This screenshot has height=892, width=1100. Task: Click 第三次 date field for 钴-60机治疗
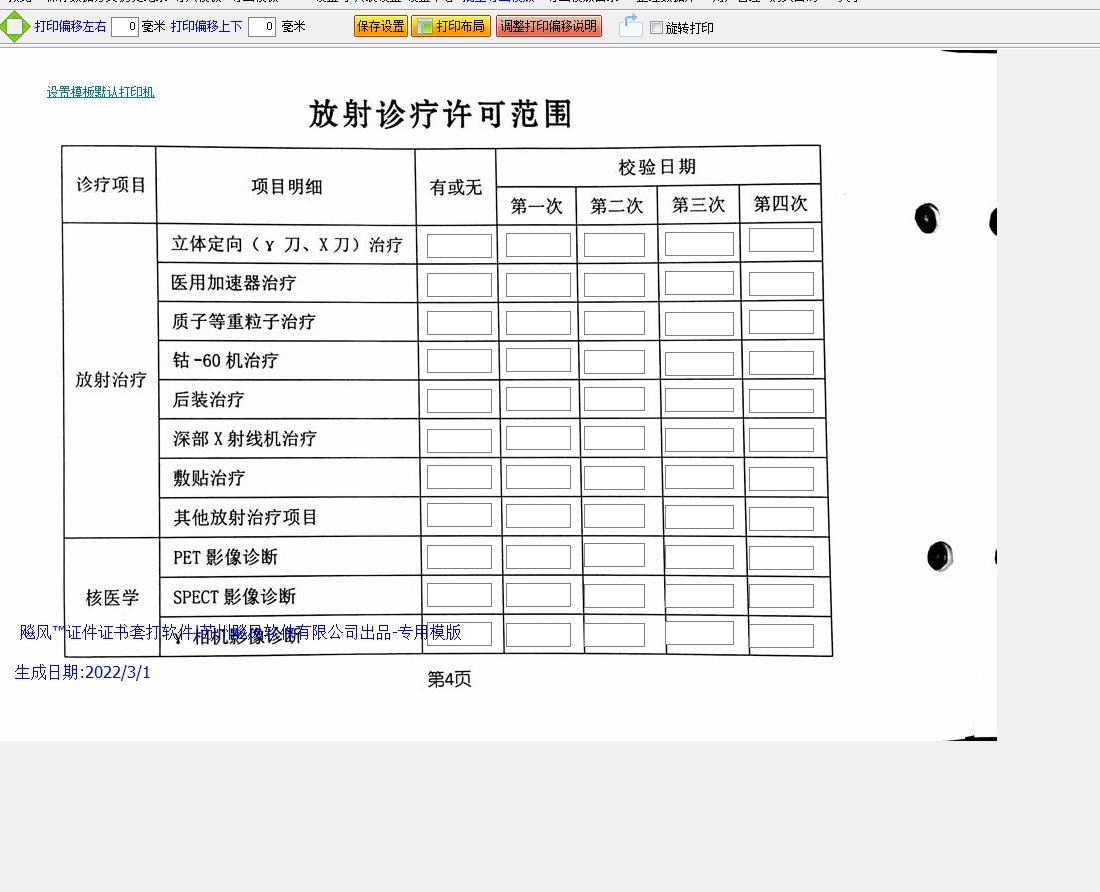699,363
